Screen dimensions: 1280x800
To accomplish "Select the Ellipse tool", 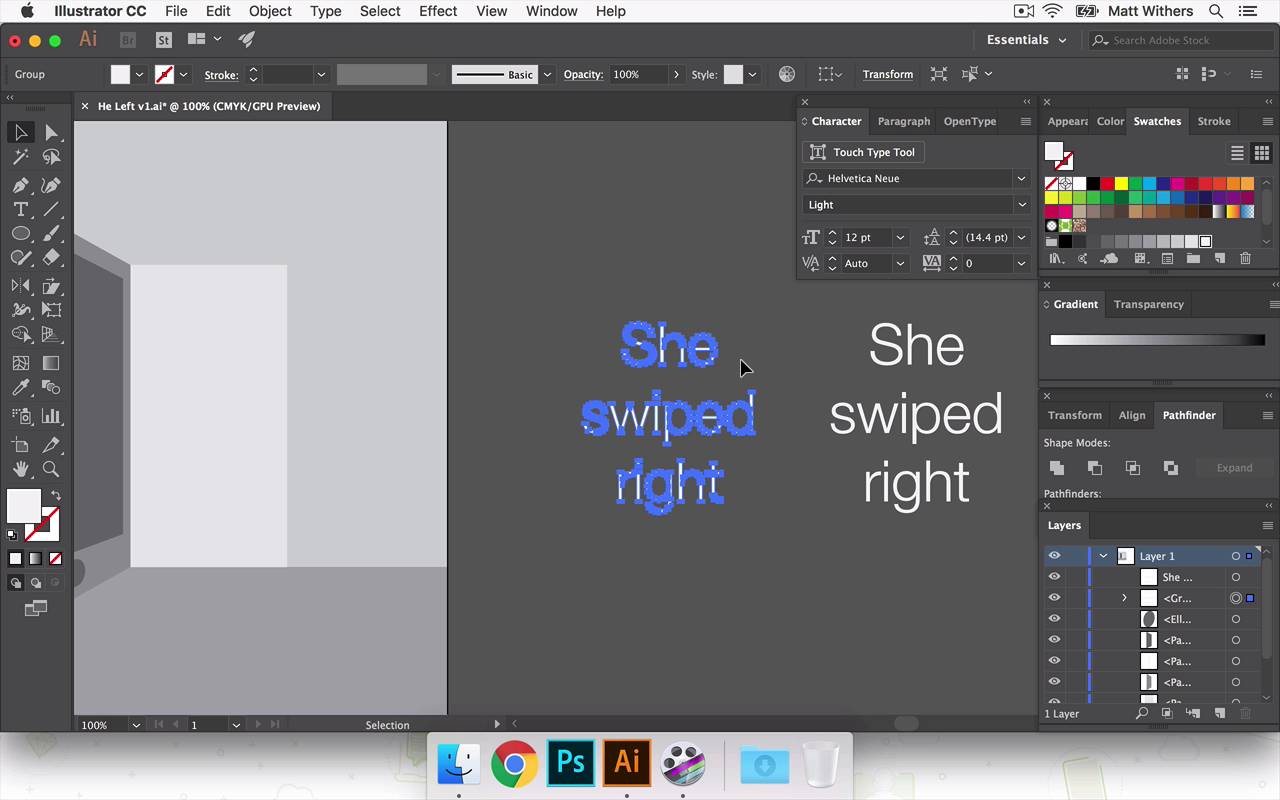I will click(20, 233).
